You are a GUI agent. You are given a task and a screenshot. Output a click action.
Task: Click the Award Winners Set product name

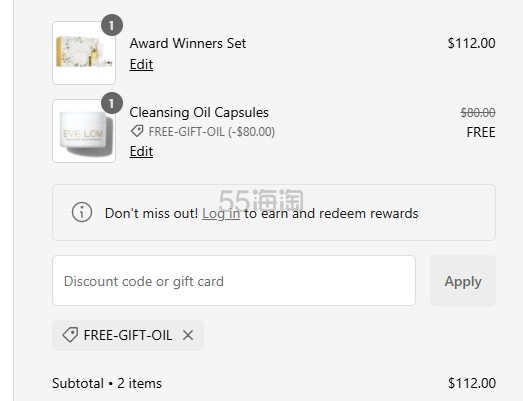(188, 43)
